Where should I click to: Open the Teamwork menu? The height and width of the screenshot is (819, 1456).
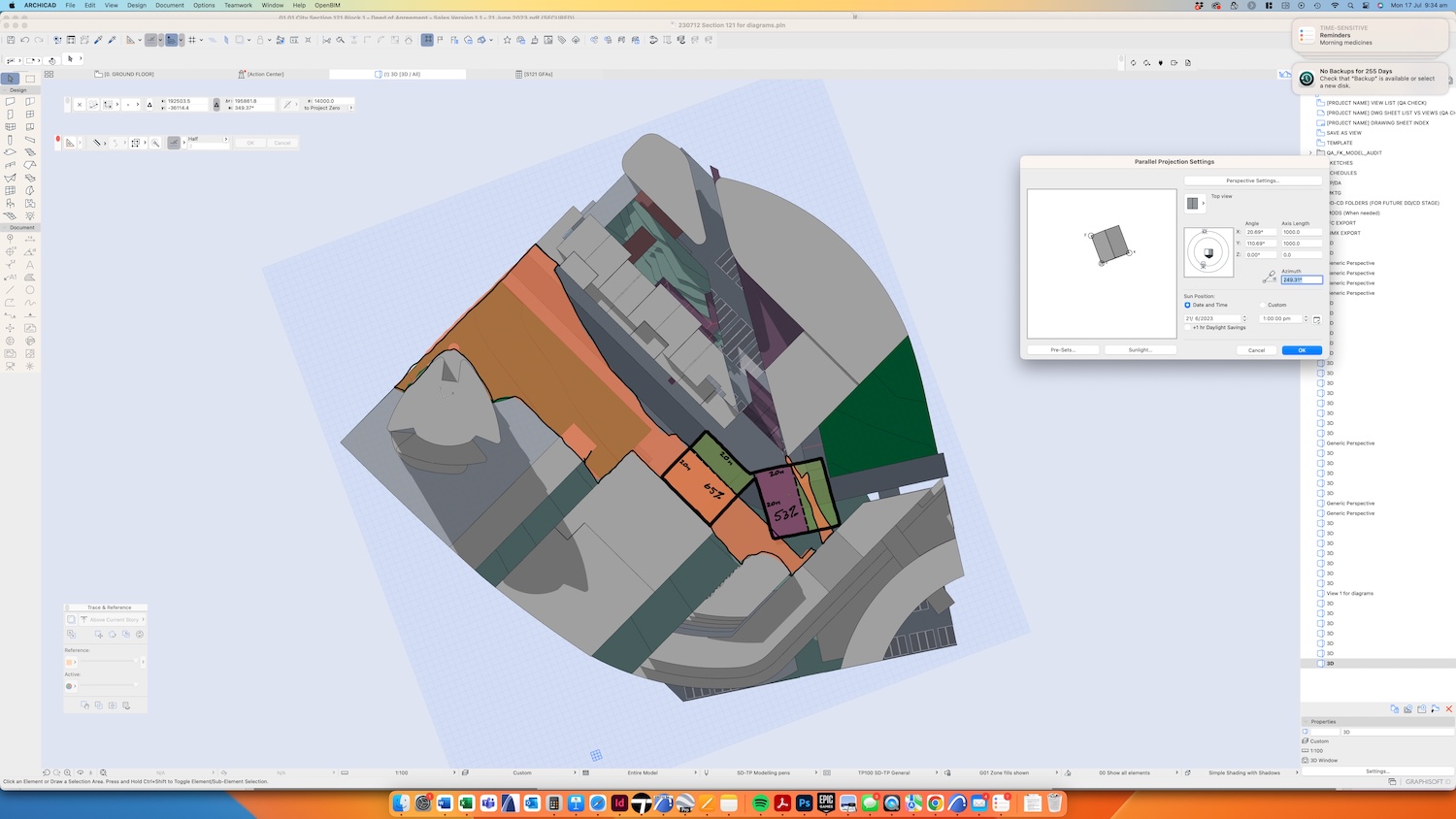pos(238,5)
